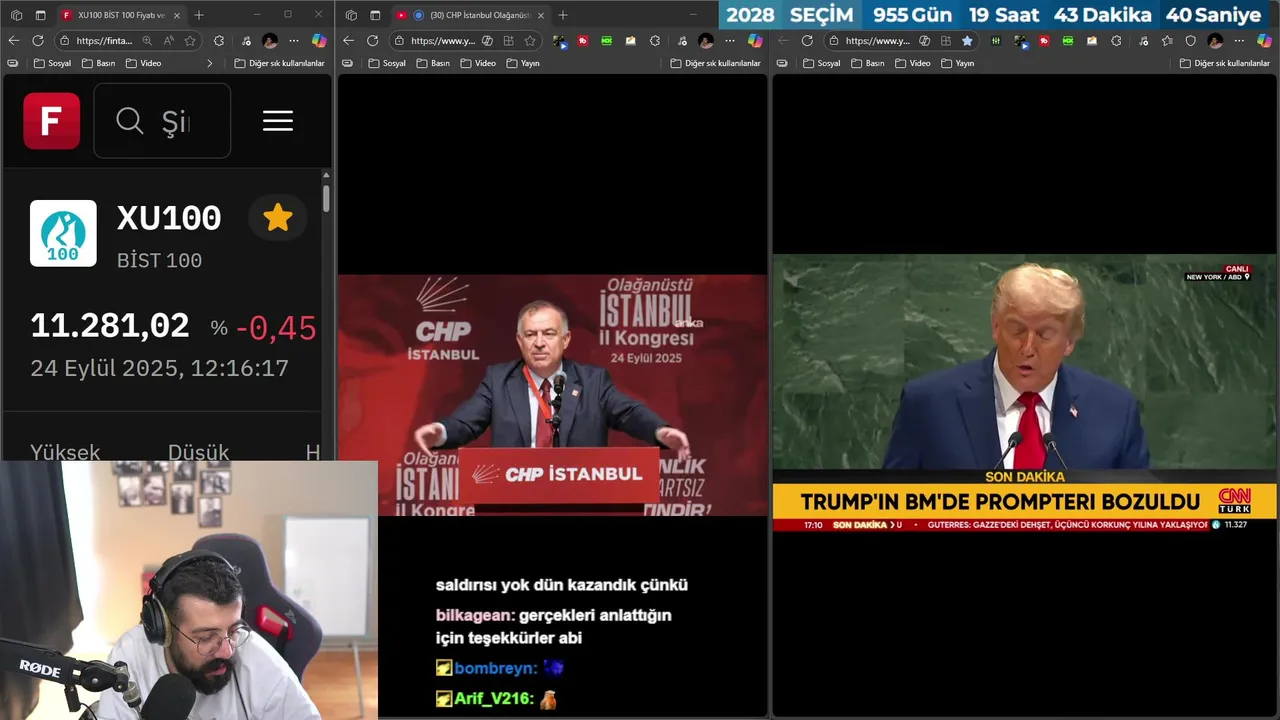Viewport: 1280px width, 720px height.
Task: Open the shield browser essentials icon
Action: [x=1190, y=41]
